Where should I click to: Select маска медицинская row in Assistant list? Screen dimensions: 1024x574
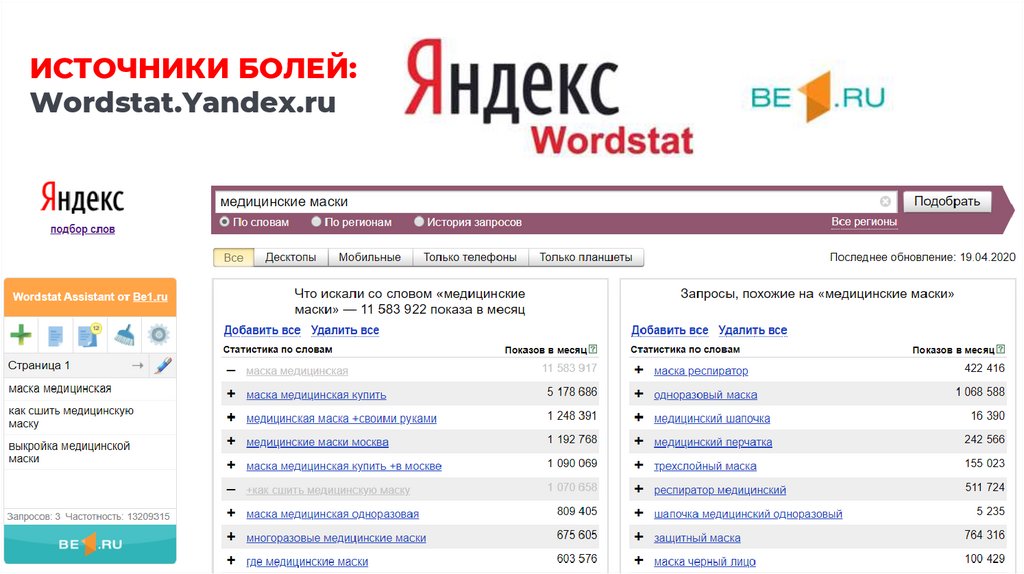[x=90, y=389]
